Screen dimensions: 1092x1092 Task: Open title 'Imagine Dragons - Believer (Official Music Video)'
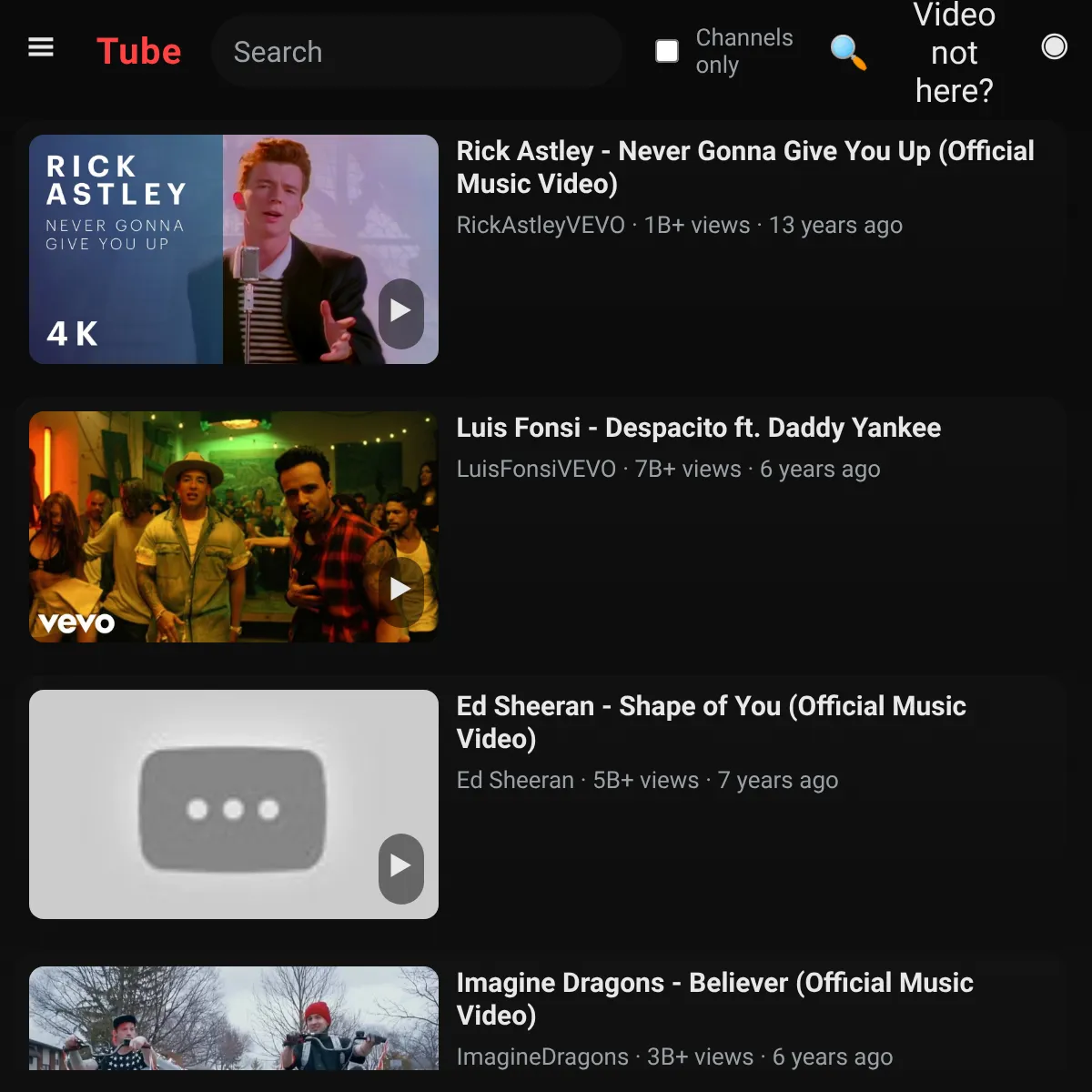tap(715, 998)
